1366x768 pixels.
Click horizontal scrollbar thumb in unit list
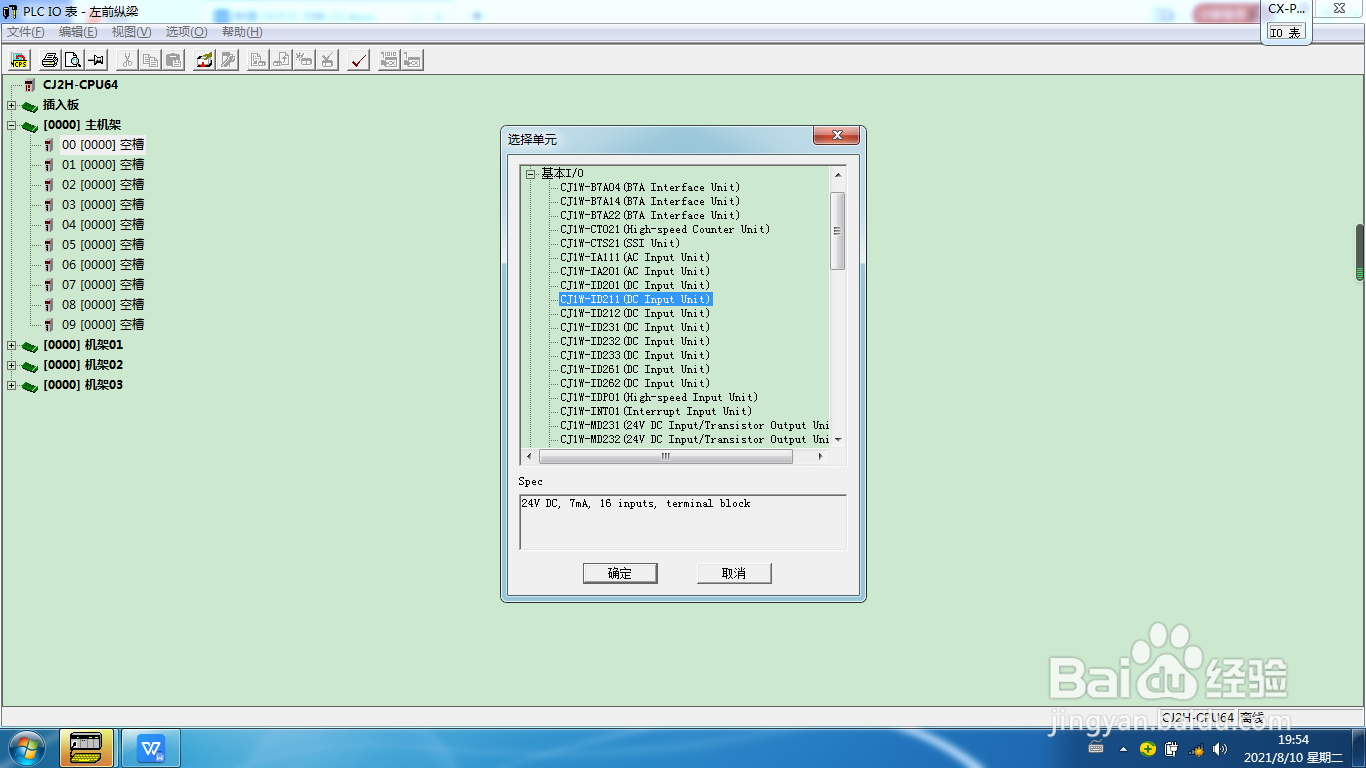[665, 456]
